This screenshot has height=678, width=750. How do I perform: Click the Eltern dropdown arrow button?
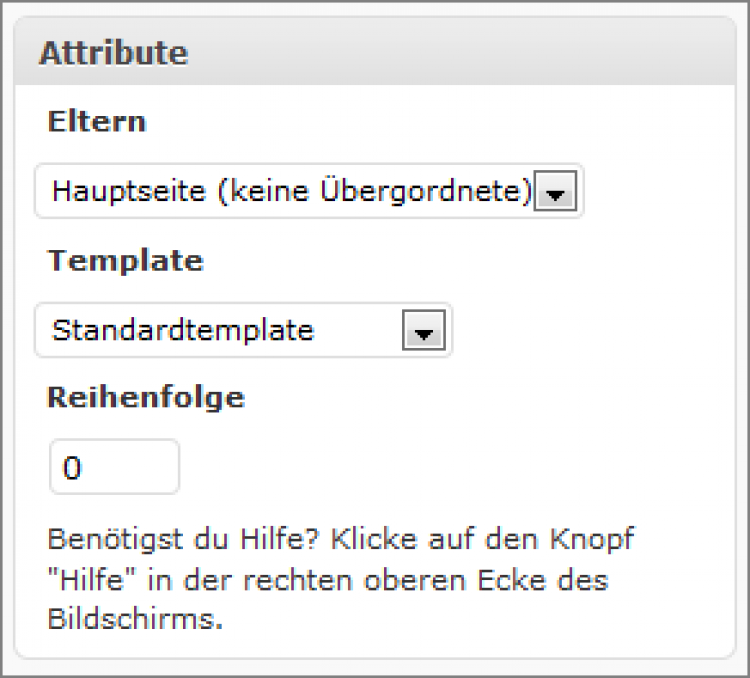tap(556, 192)
